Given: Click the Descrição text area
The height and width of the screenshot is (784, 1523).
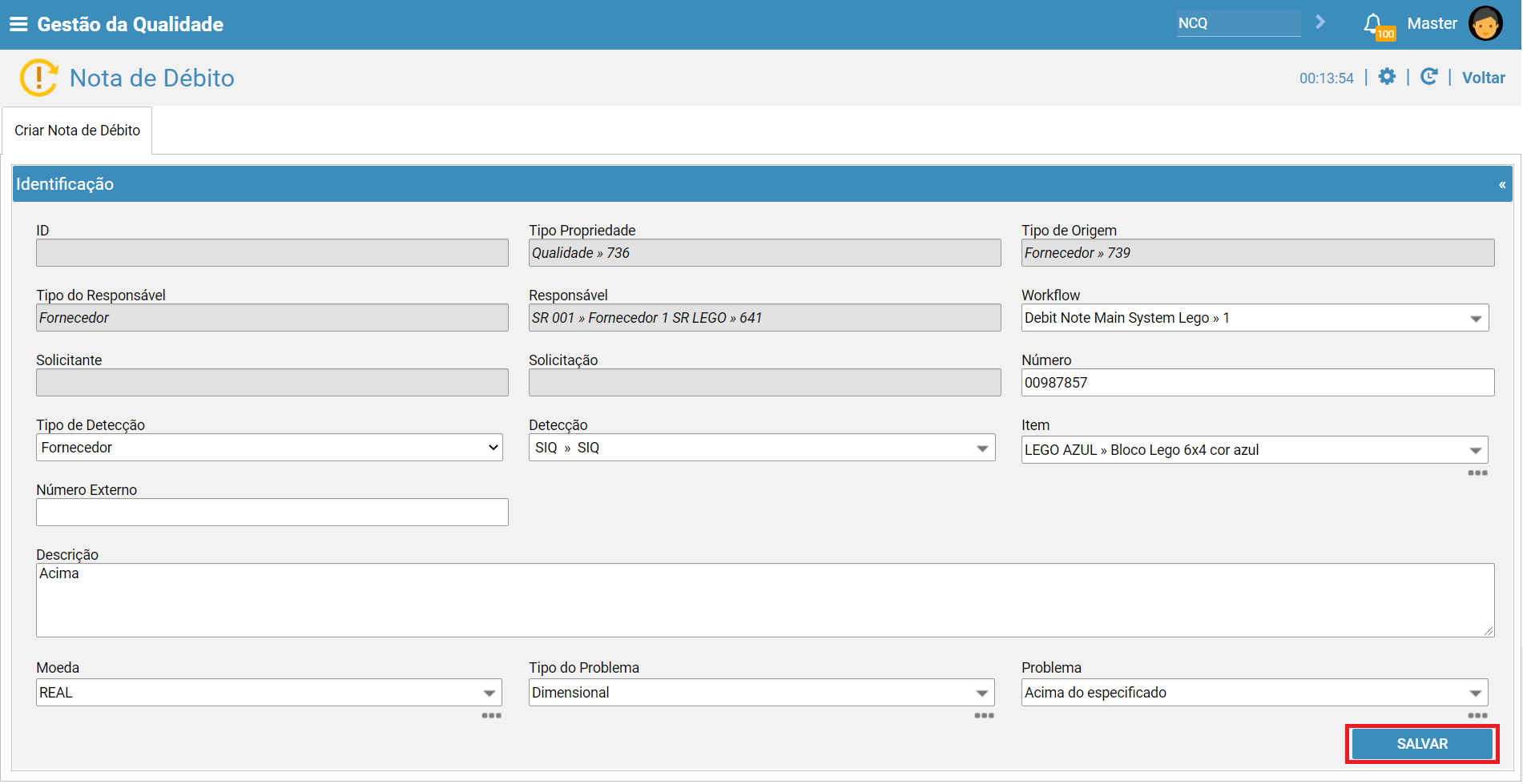Looking at the screenshot, I should [x=765, y=601].
